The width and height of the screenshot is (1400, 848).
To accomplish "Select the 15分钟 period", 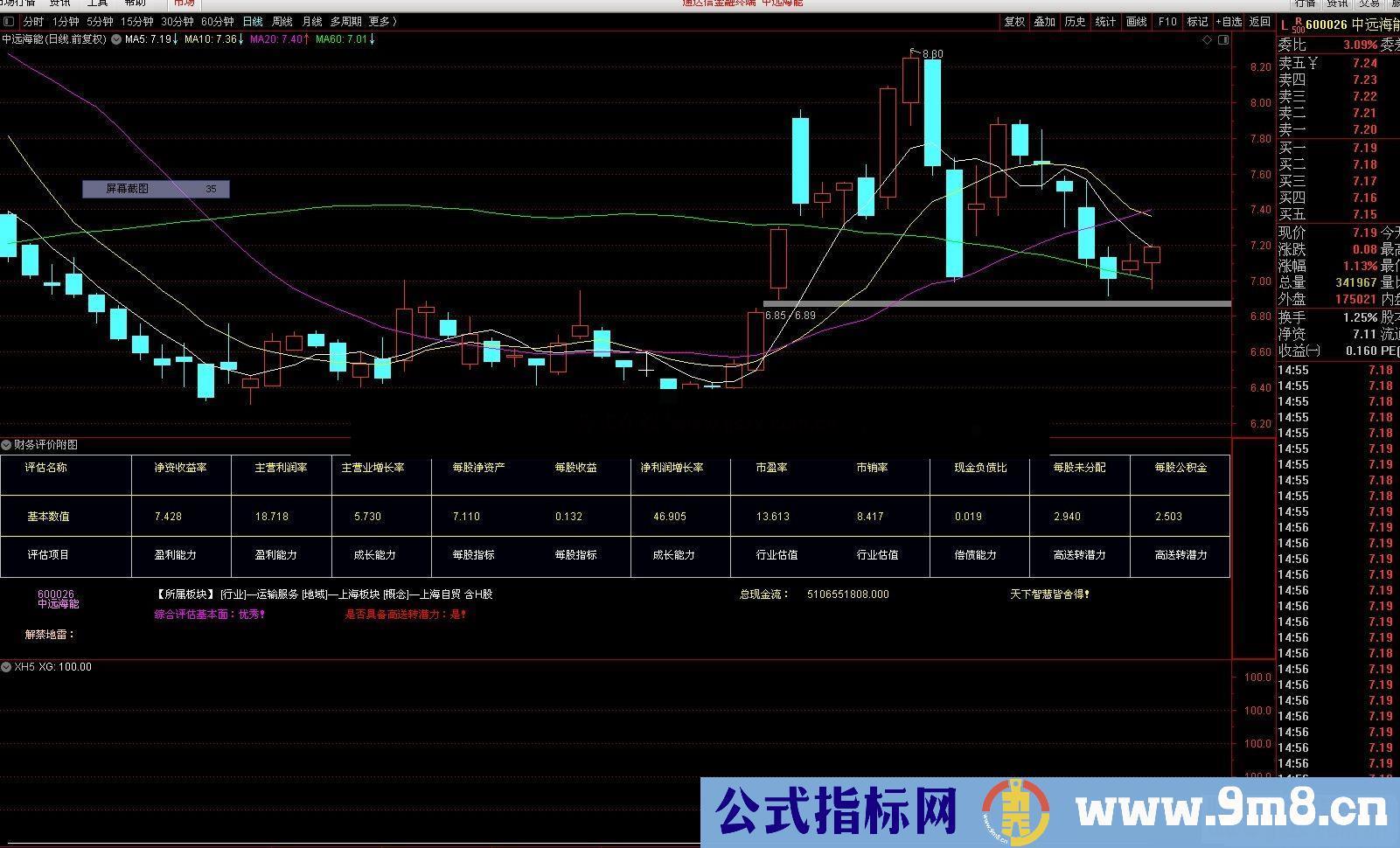I will (x=137, y=22).
